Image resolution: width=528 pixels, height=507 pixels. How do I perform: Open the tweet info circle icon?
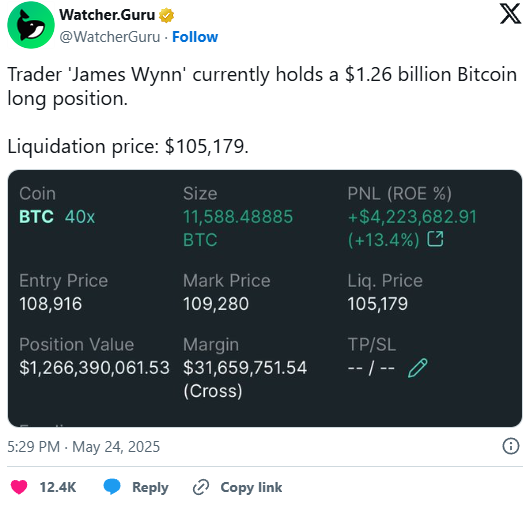510,446
